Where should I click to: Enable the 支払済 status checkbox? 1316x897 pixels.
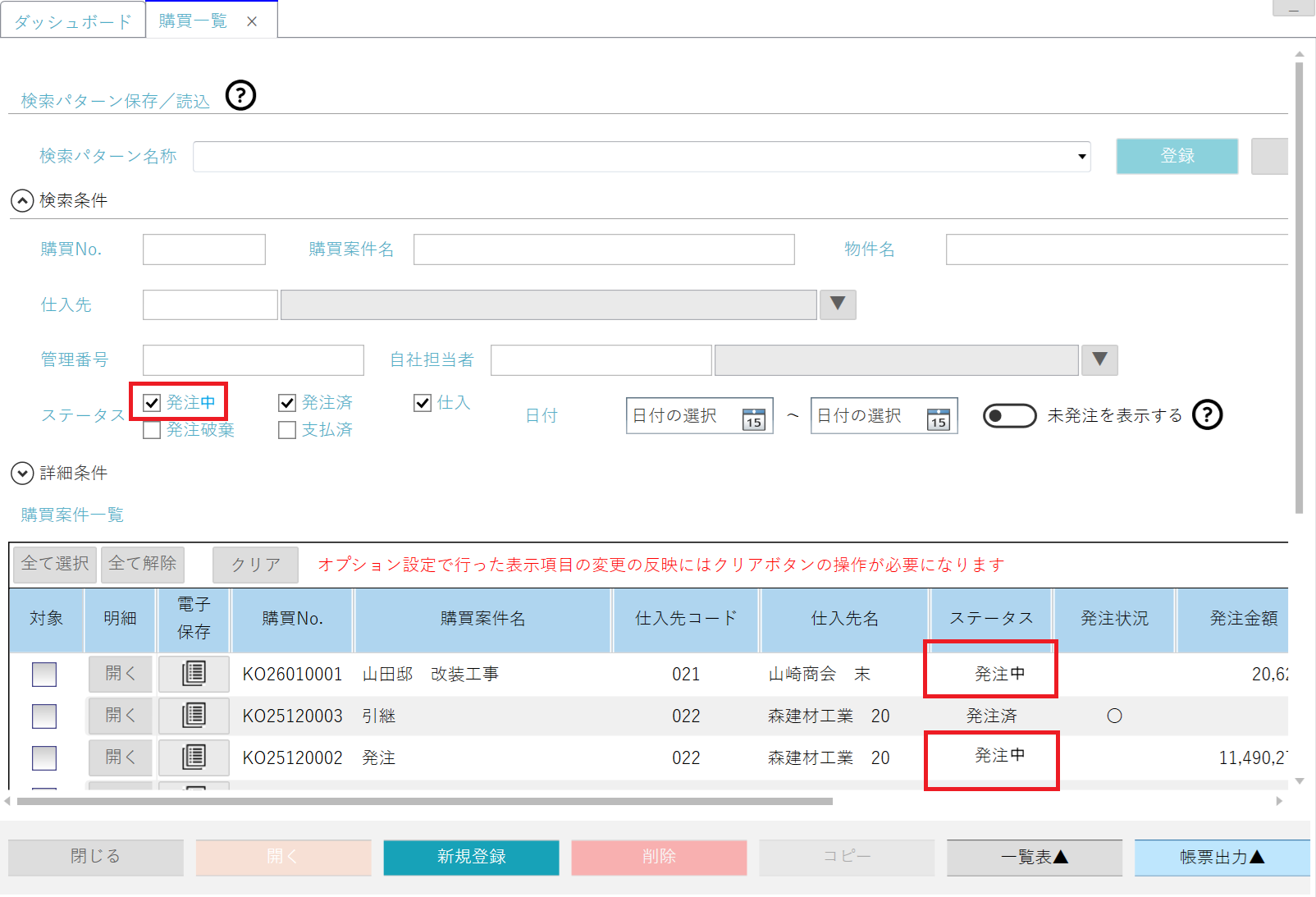(x=287, y=430)
